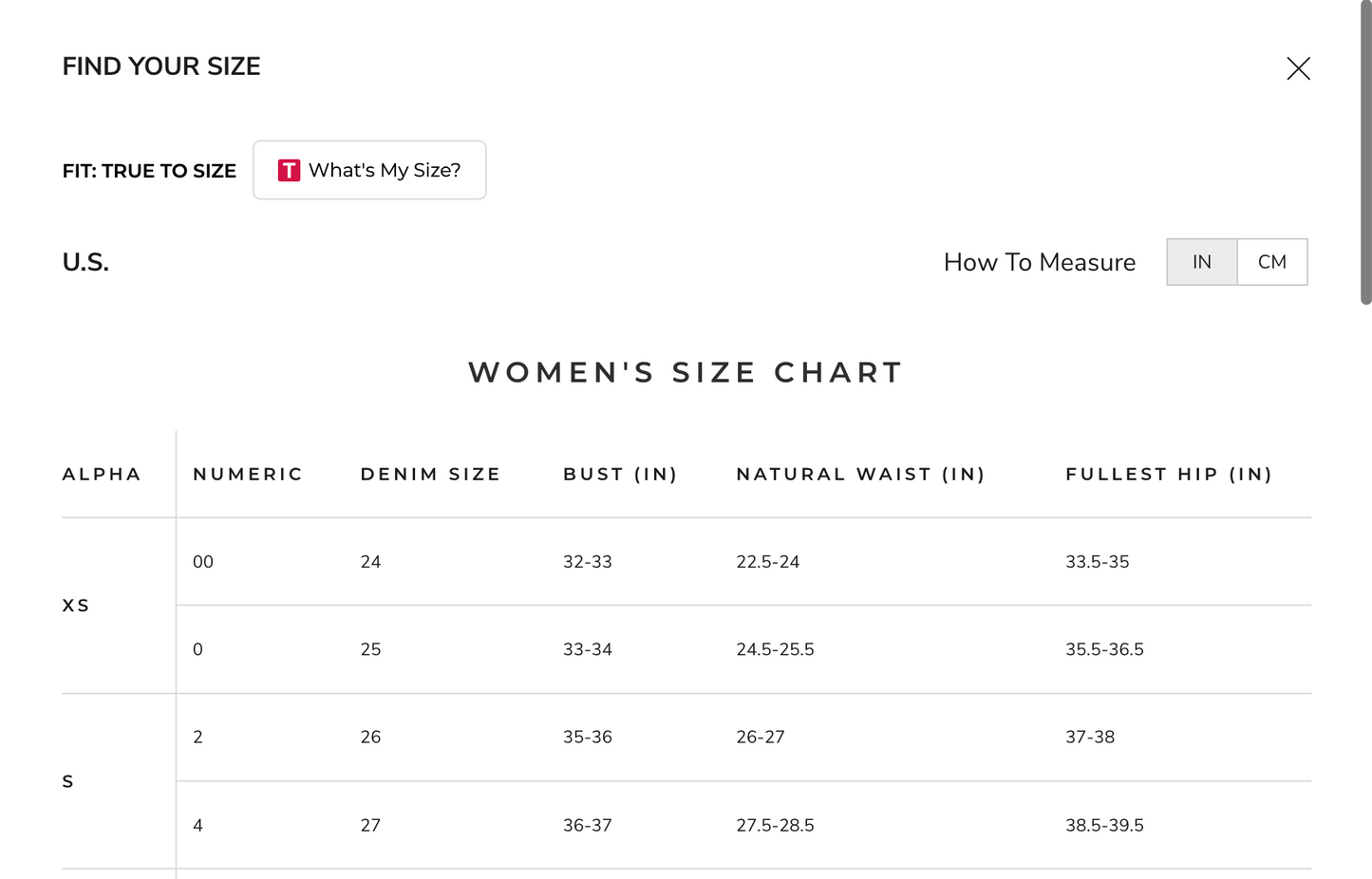Select the S alpha size label

pos(67,781)
